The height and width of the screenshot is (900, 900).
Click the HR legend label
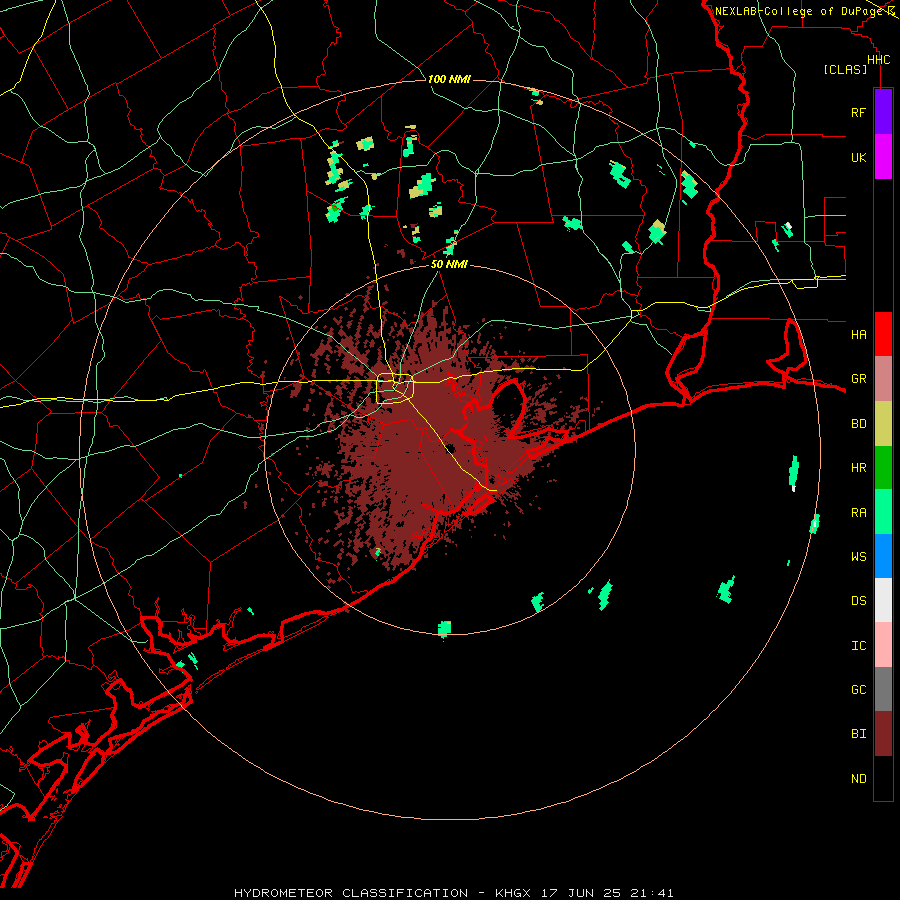point(858,468)
